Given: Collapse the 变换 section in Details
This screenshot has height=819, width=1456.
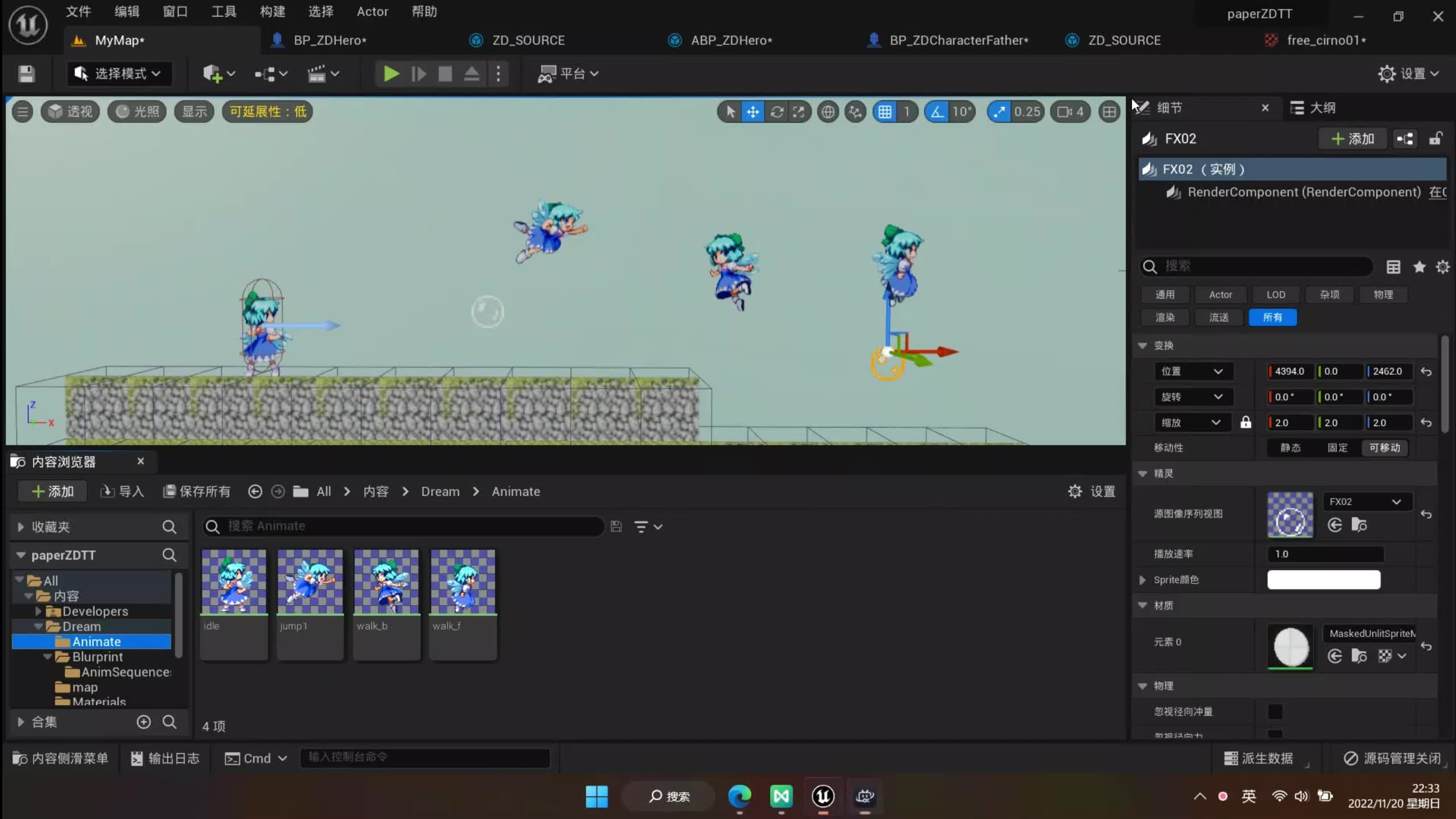Looking at the screenshot, I should [1143, 345].
